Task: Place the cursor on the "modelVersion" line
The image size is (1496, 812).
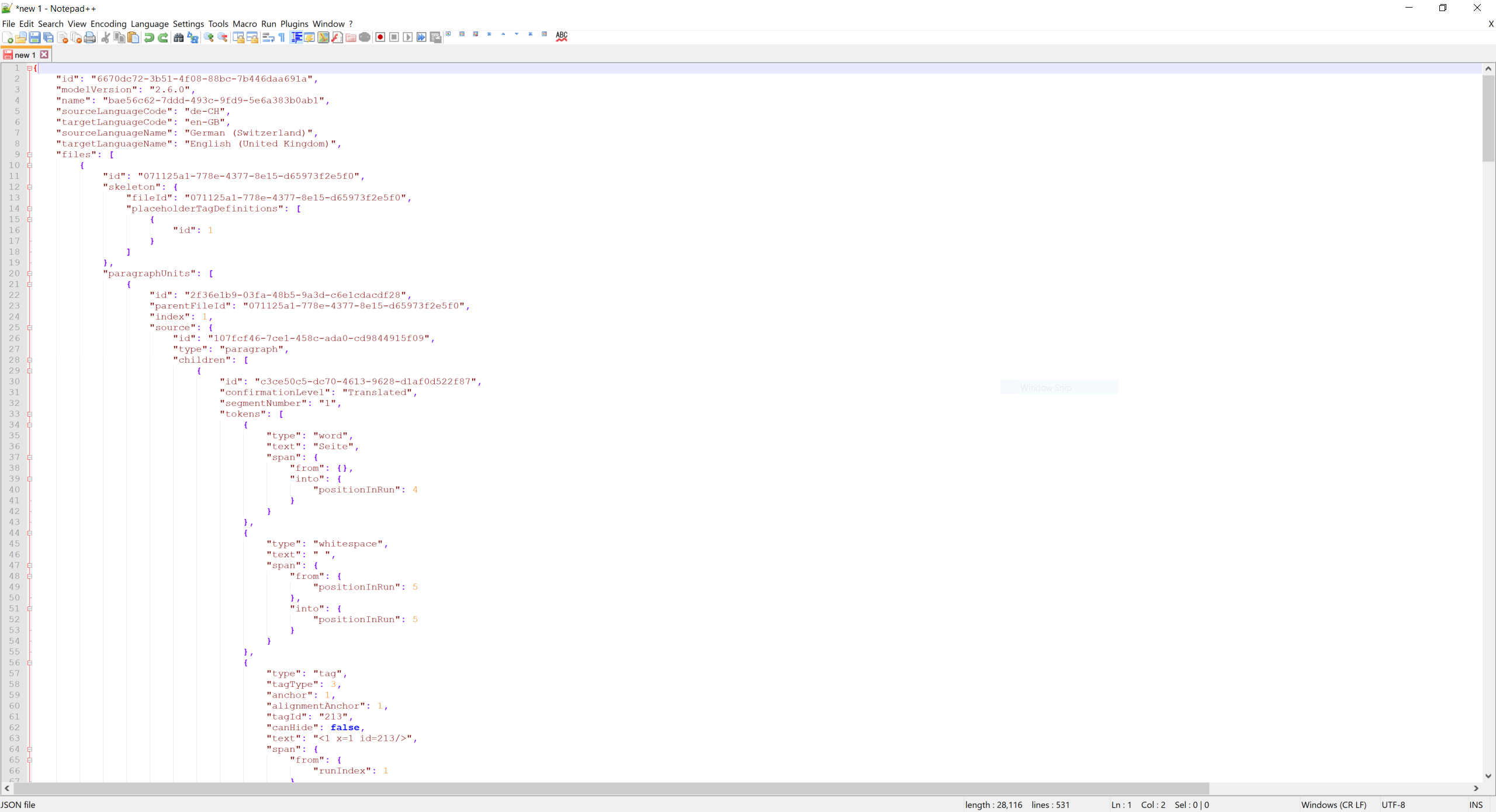Action: point(125,90)
